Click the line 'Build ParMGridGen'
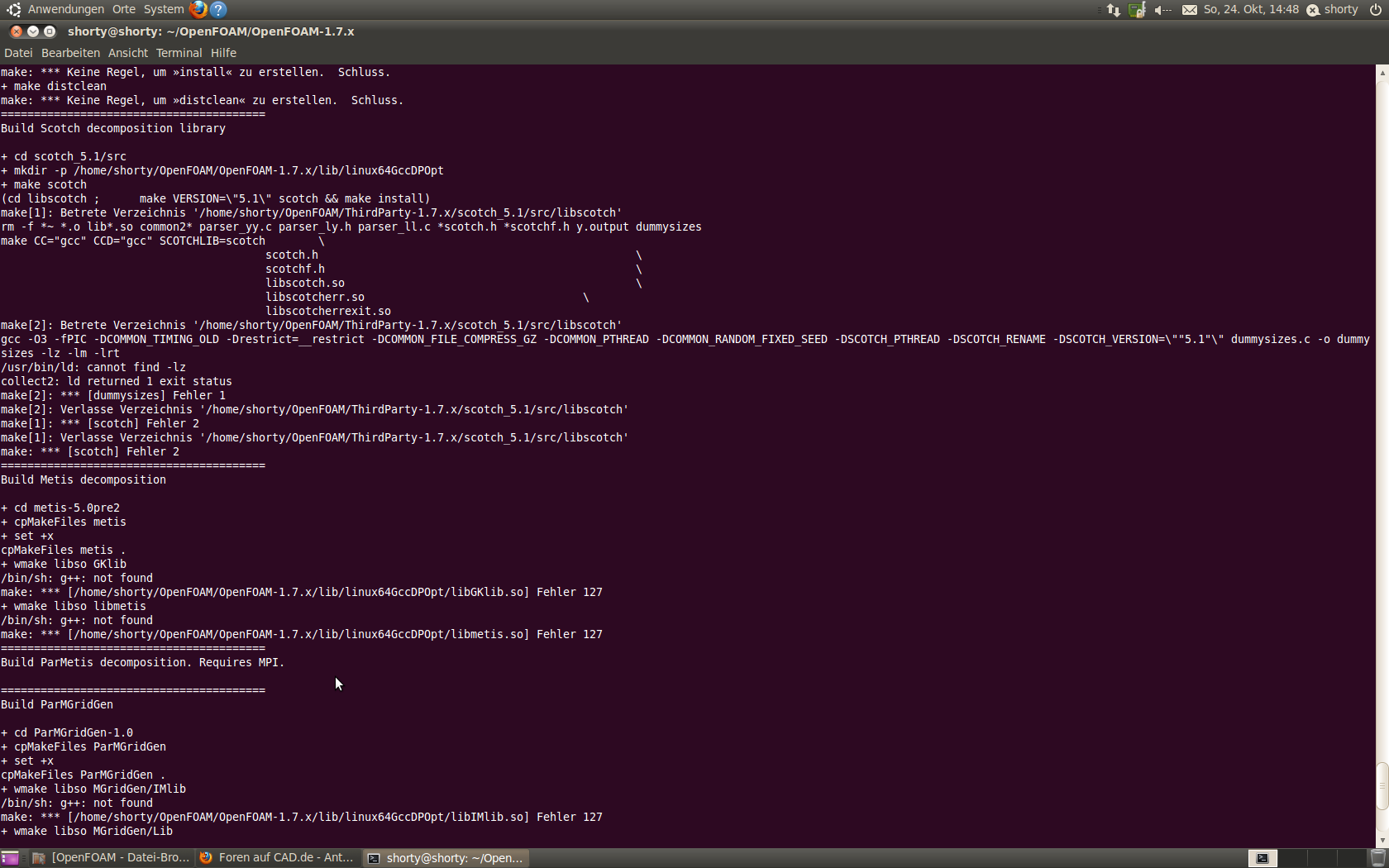The height and width of the screenshot is (868, 1389). [x=57, y=704]
